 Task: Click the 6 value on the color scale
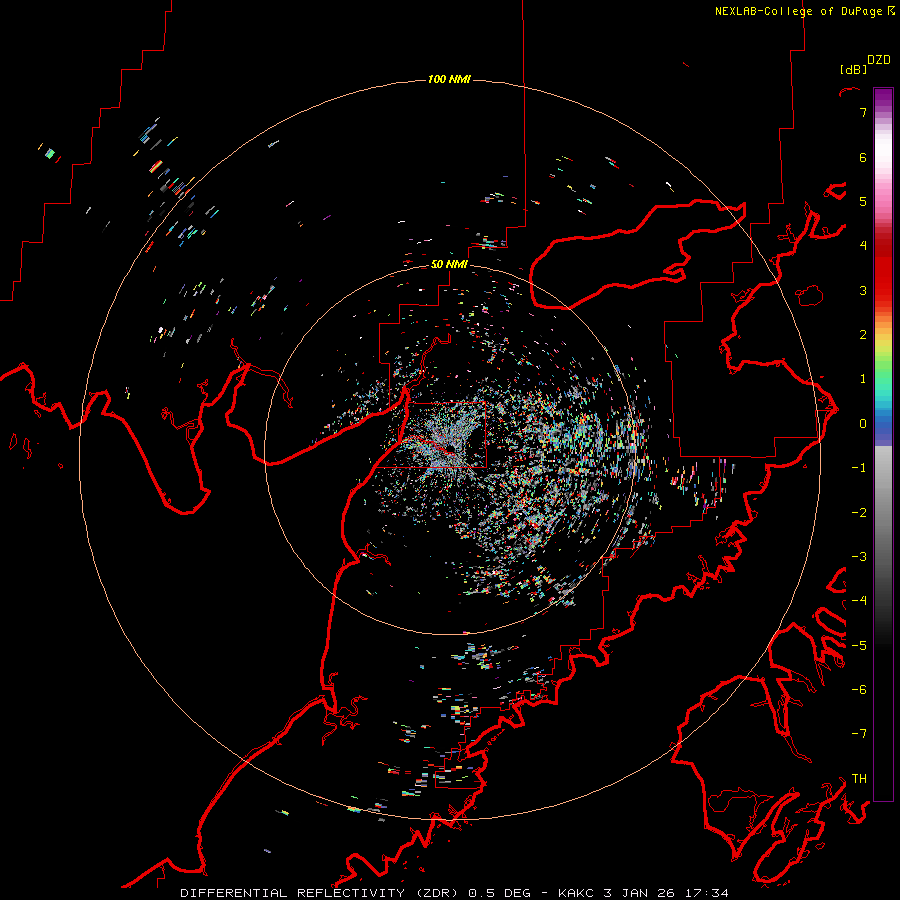pyautogui.click(x=863, y=157)
